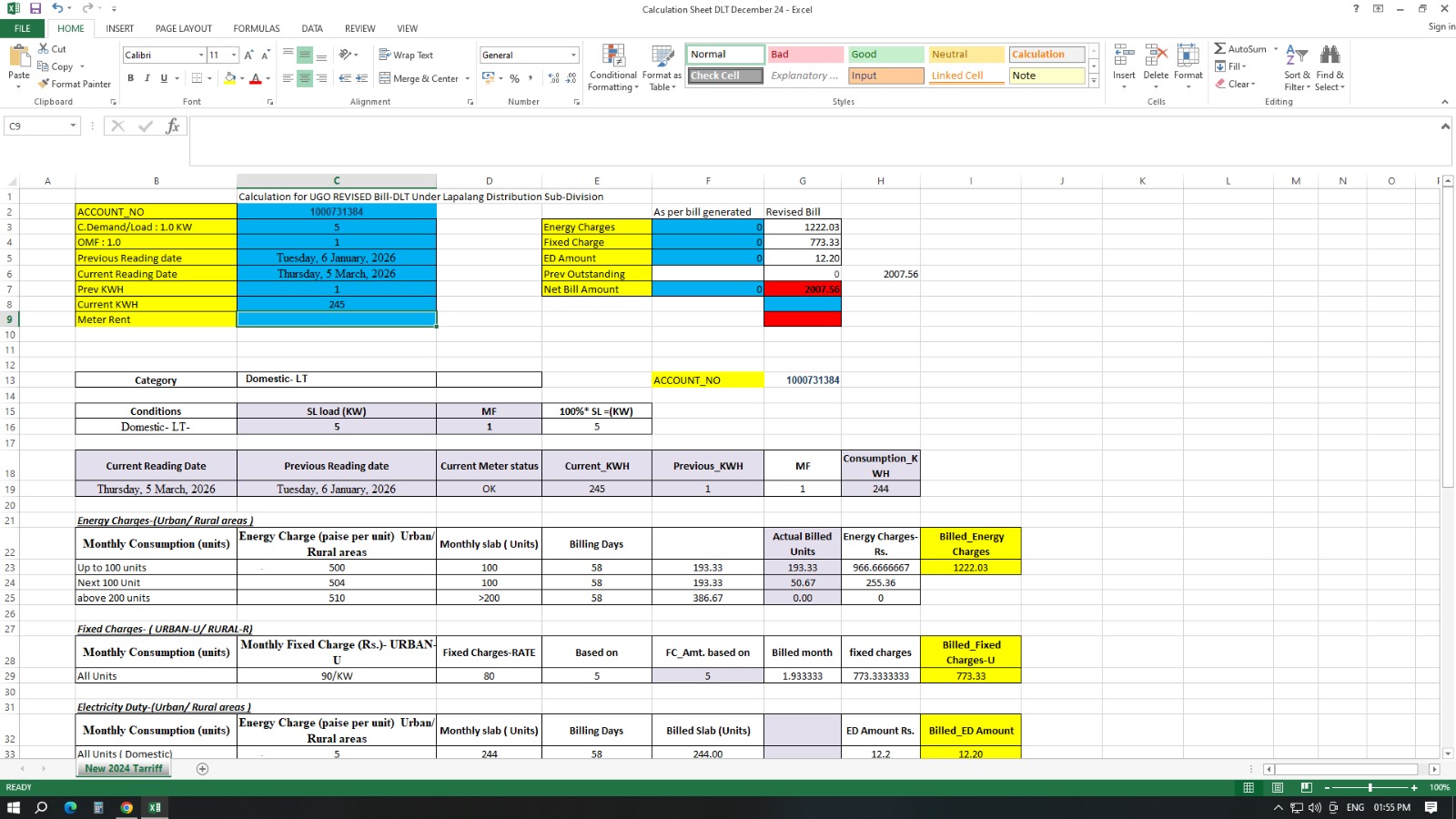The height and width of the screenshot is (819, 1456).
Task: Open the Number Format General dropdown
Action: (x=573, y=56)
